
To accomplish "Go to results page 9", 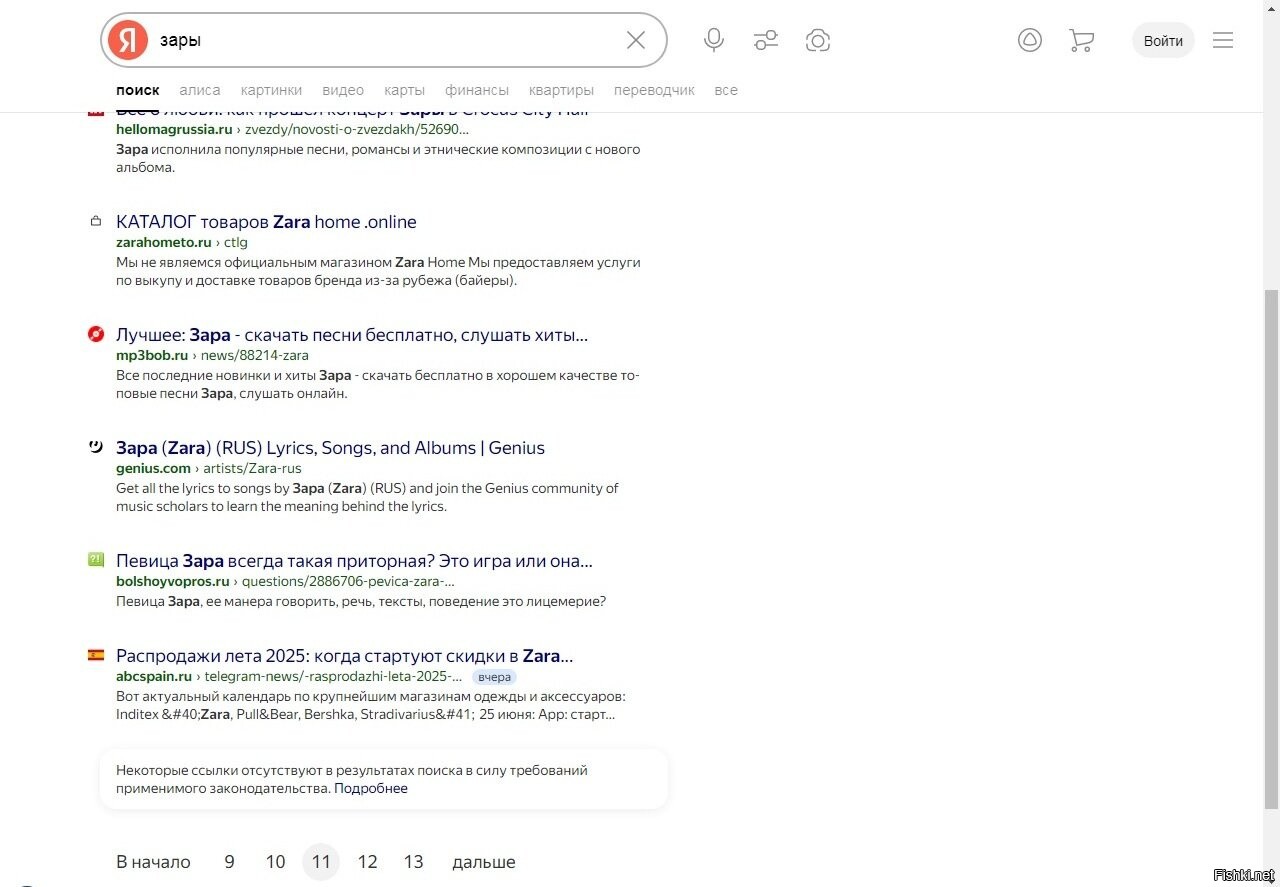I will tap(229, 862).
